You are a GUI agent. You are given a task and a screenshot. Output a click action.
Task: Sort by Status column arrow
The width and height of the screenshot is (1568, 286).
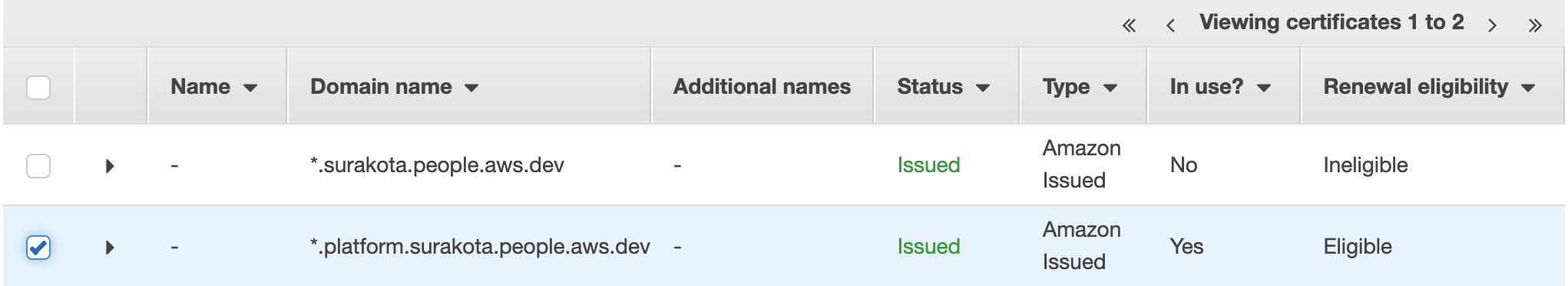(983, 88)
